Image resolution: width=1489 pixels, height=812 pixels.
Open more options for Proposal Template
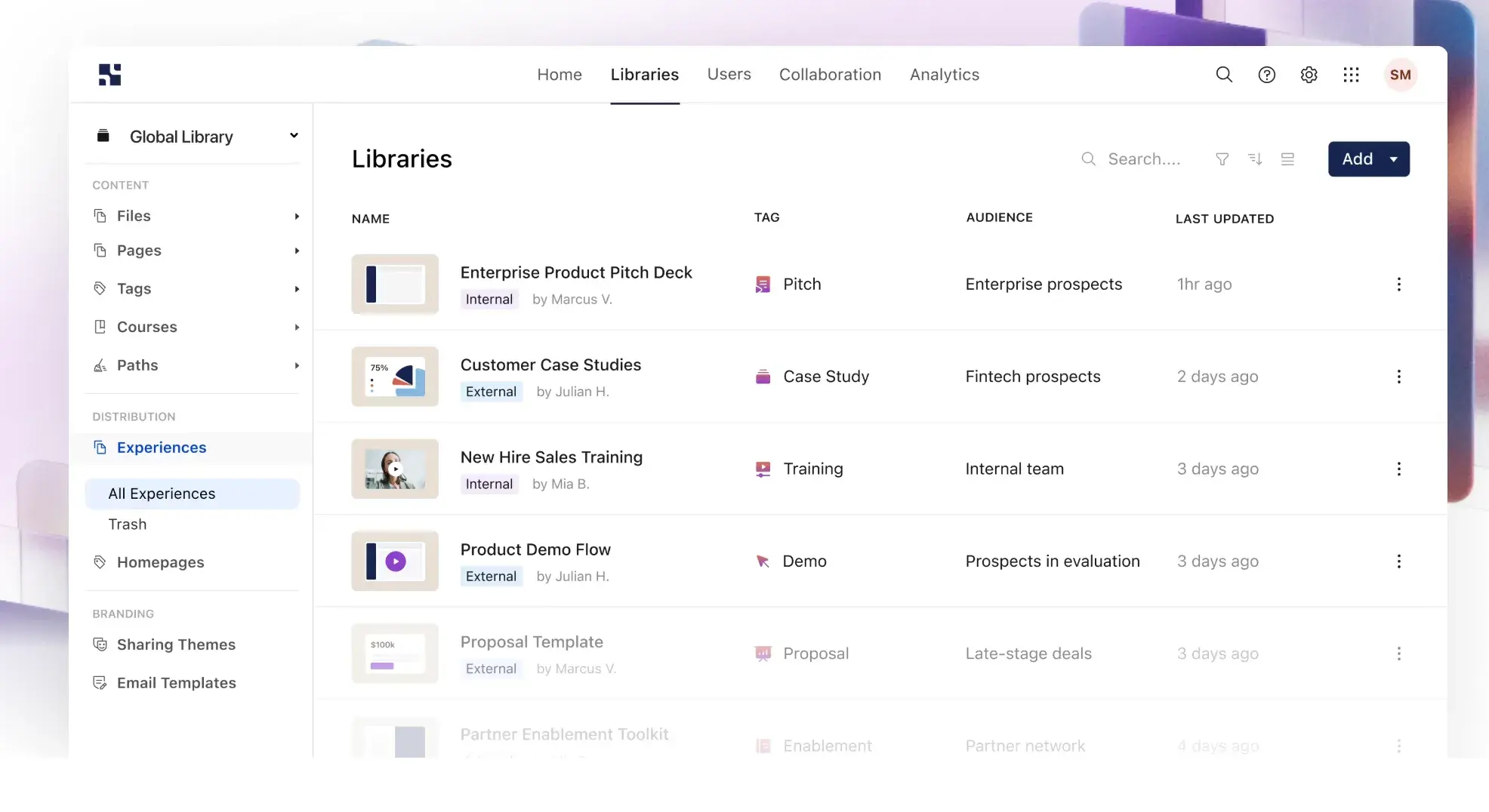click(1398, 654)
